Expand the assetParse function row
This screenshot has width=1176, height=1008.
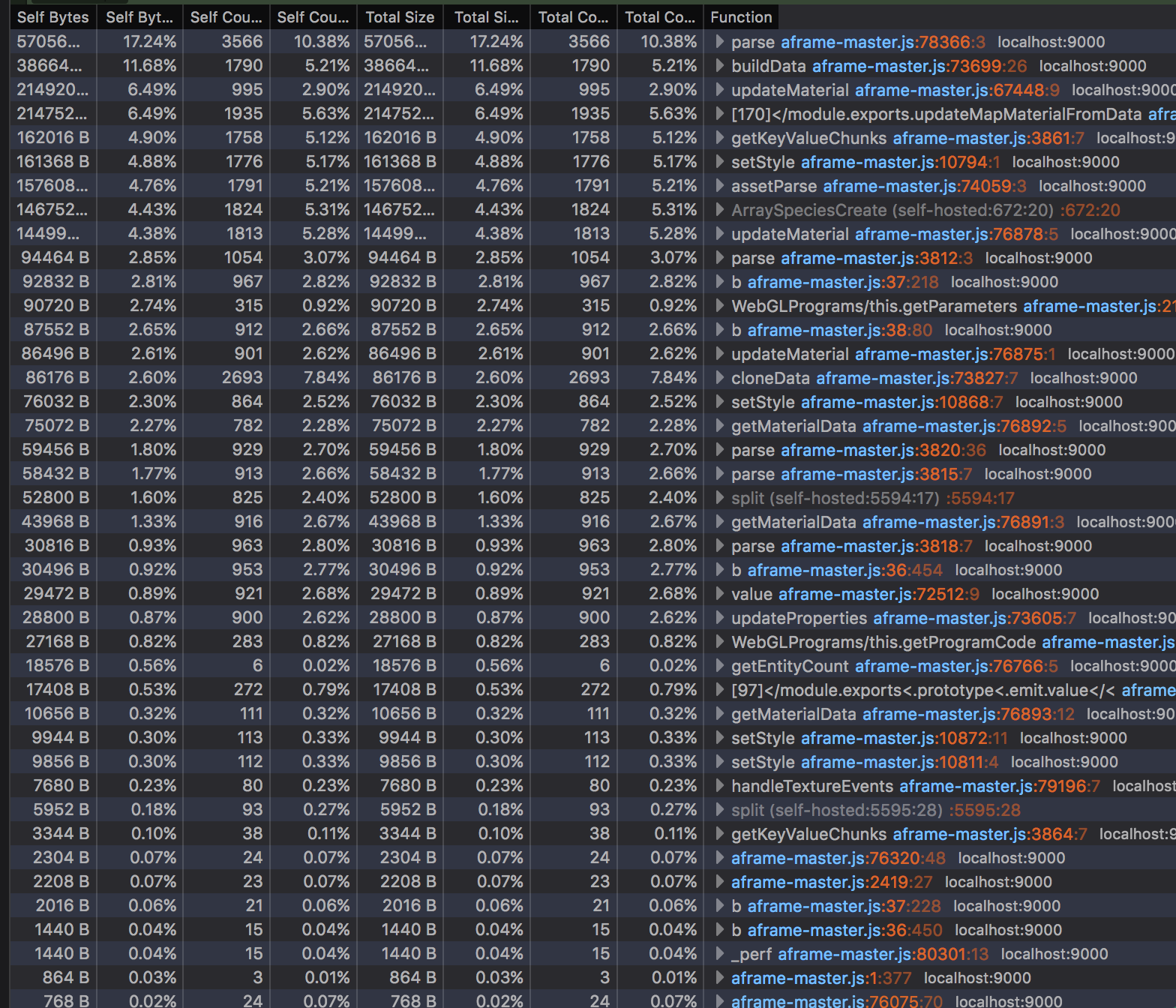[719, 186]
